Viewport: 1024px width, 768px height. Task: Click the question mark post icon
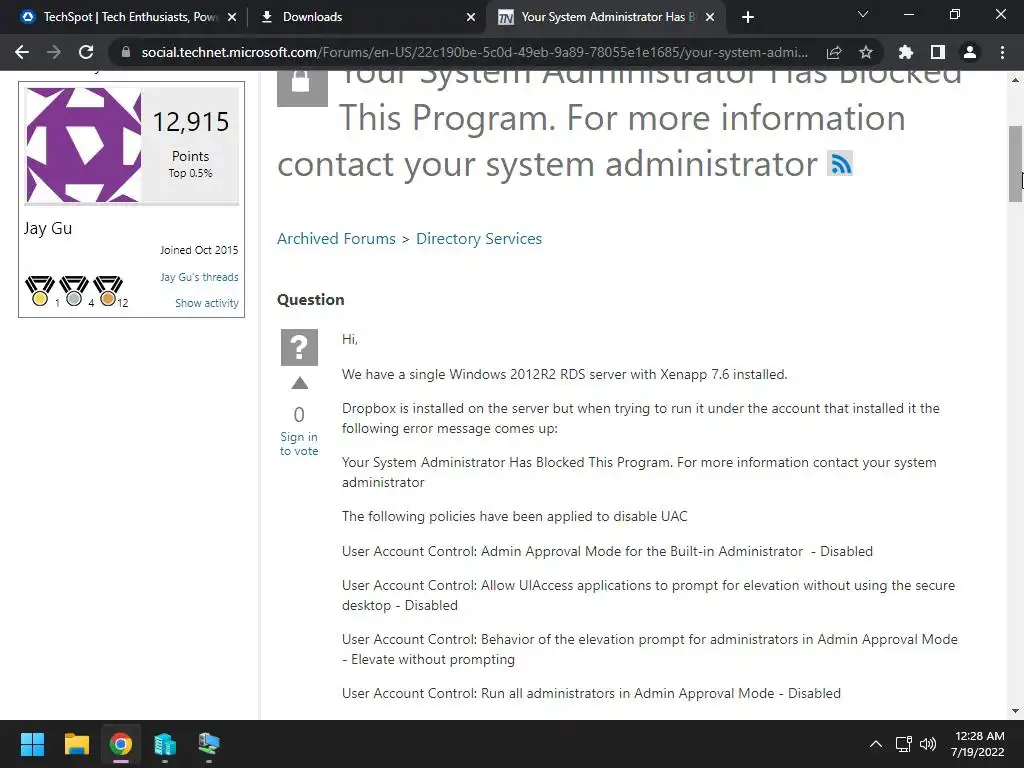(x=299, y=347)
